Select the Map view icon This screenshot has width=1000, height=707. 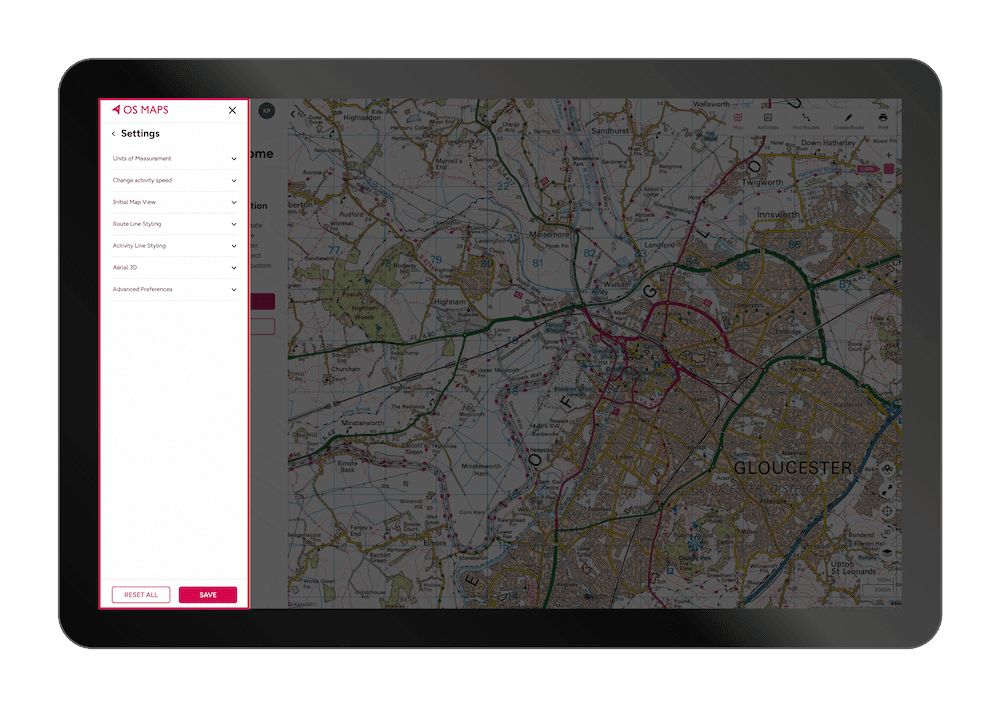(x=737, y=117)
